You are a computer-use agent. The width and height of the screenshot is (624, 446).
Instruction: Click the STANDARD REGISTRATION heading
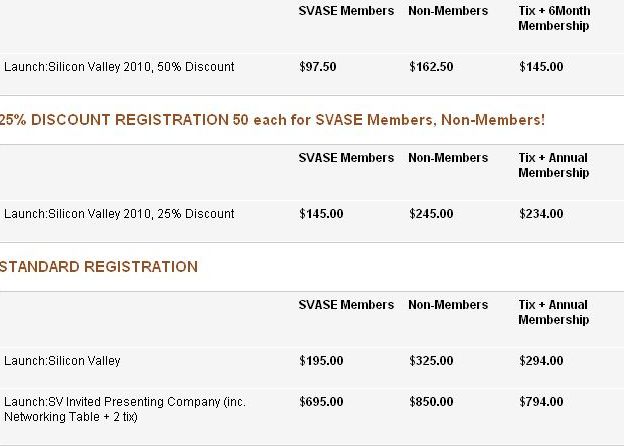(99, 267)
